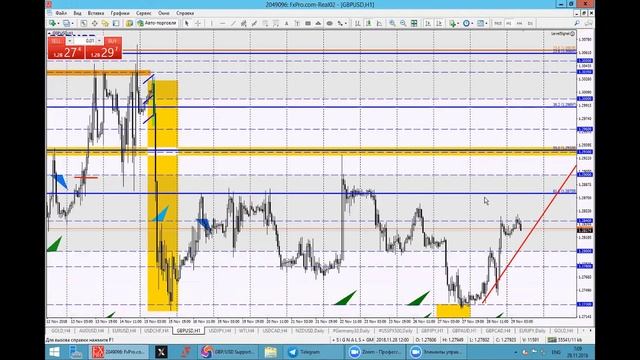
Task: Decrease volume with left dropdown arrow
Action: [x=69, y=41]
